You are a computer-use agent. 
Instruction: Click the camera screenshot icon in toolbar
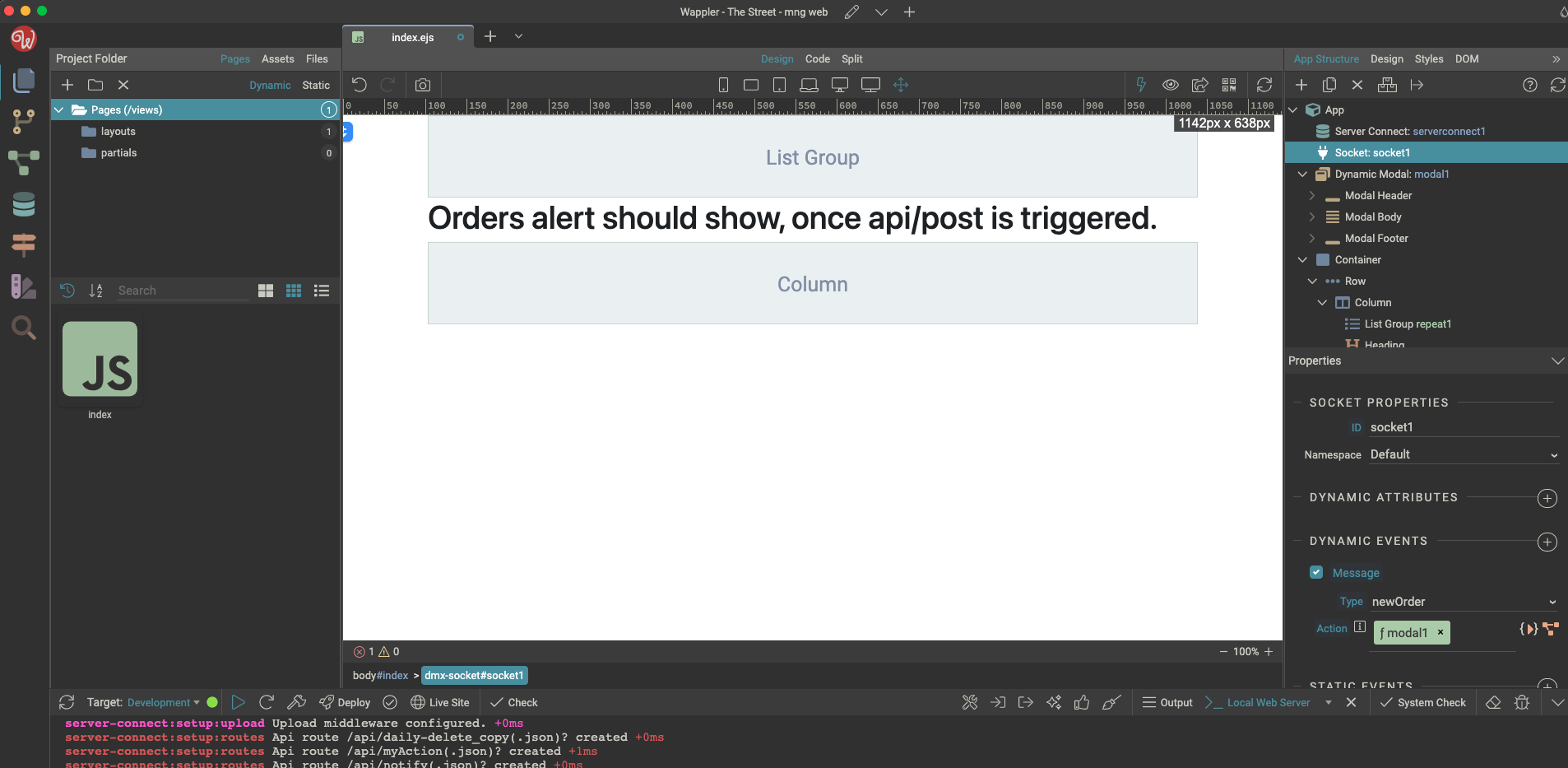coord(423,85)
